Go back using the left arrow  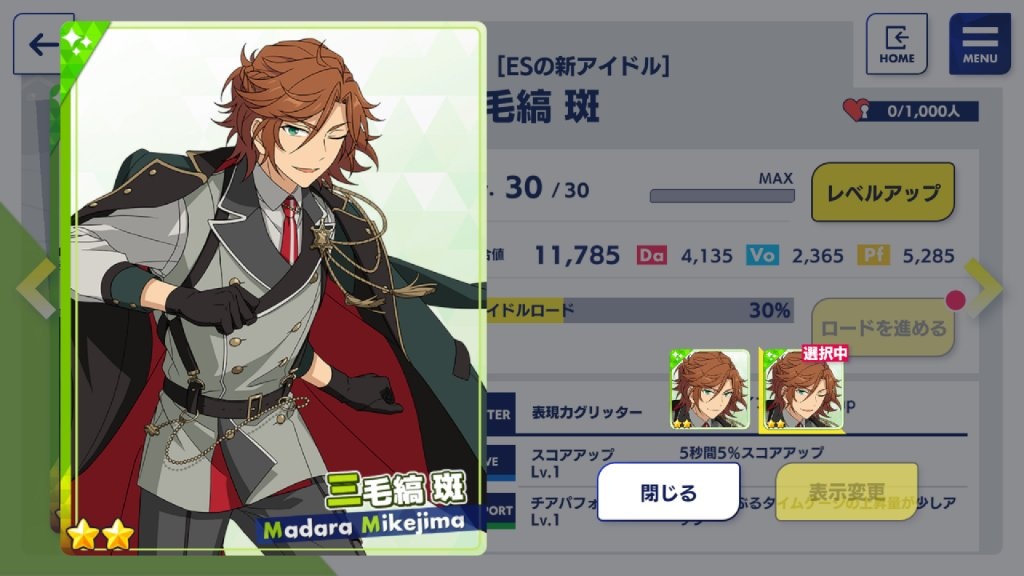38,43
